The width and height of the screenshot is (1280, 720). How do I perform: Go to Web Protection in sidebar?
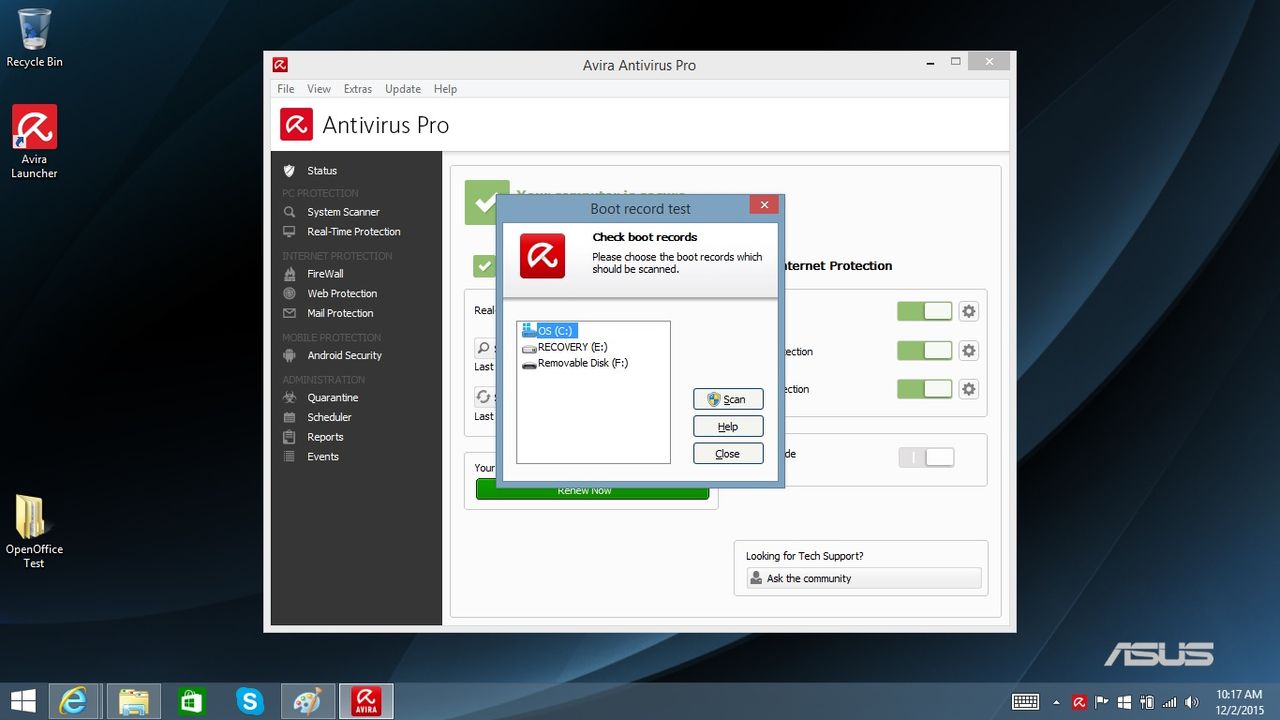coord(331,294)
